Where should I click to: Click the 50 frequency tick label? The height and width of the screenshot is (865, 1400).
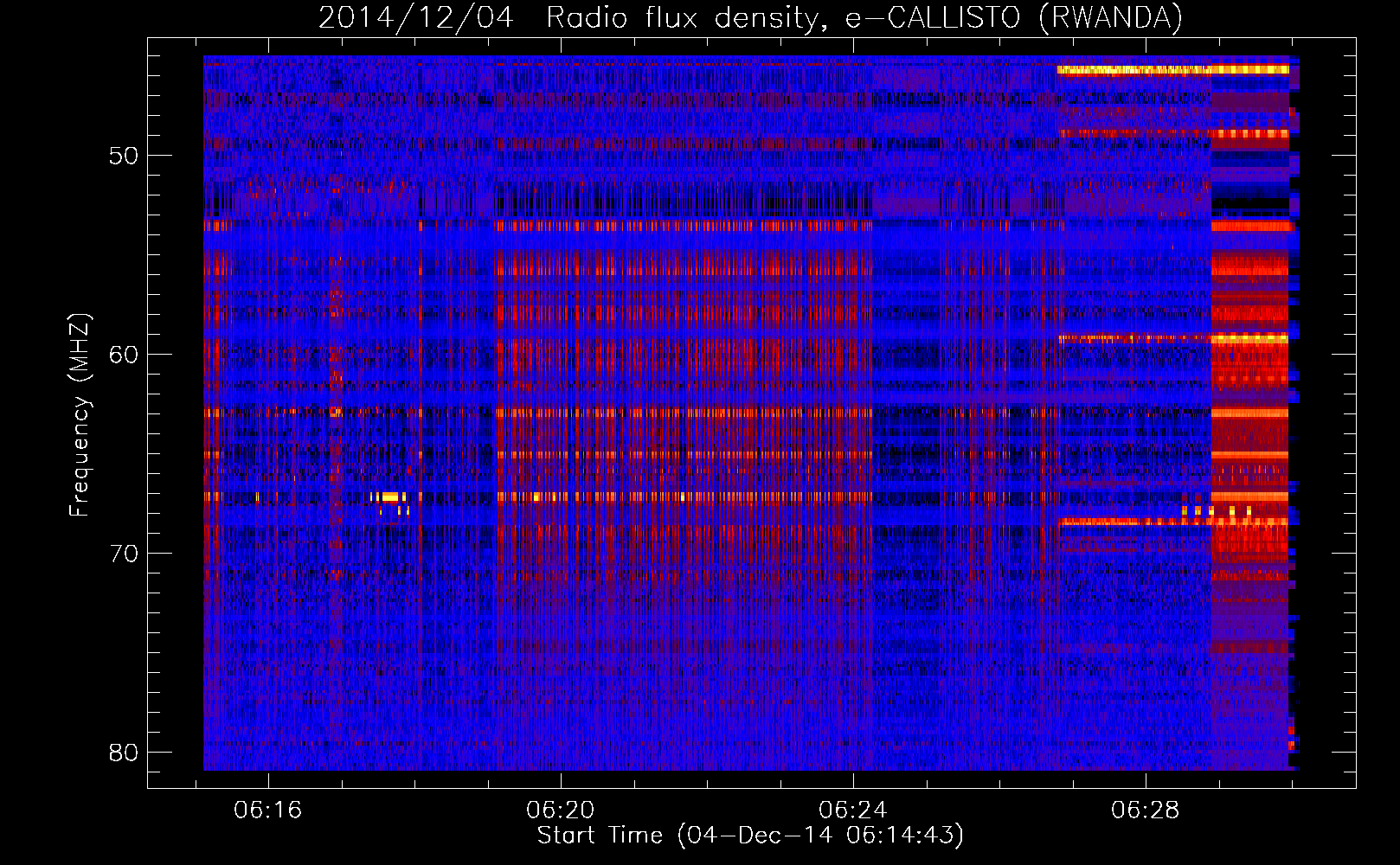pyautogui.click(x=124, y=156)
